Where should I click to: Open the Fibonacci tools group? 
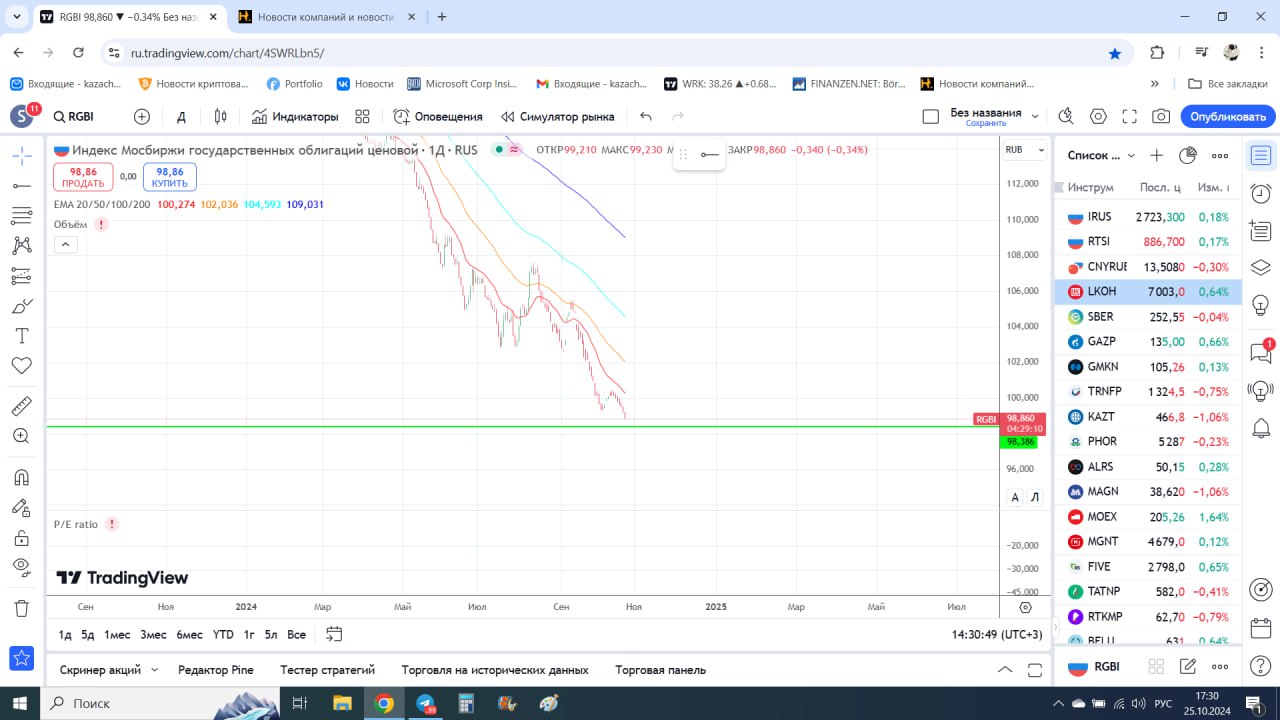[21, 215]
